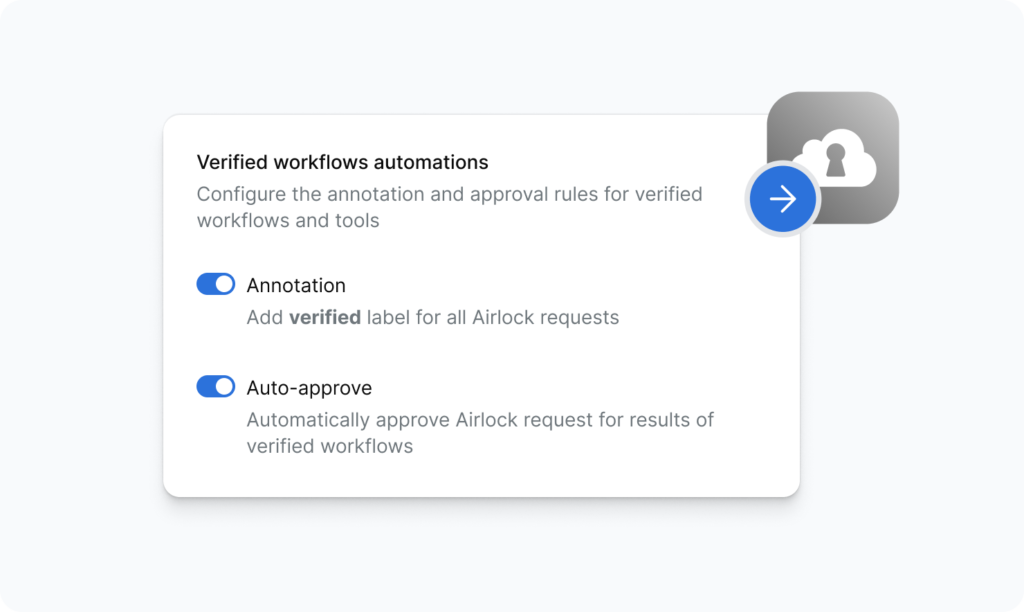
Task: Click the "Auto-approve" label text
Action: click(309, 388)
